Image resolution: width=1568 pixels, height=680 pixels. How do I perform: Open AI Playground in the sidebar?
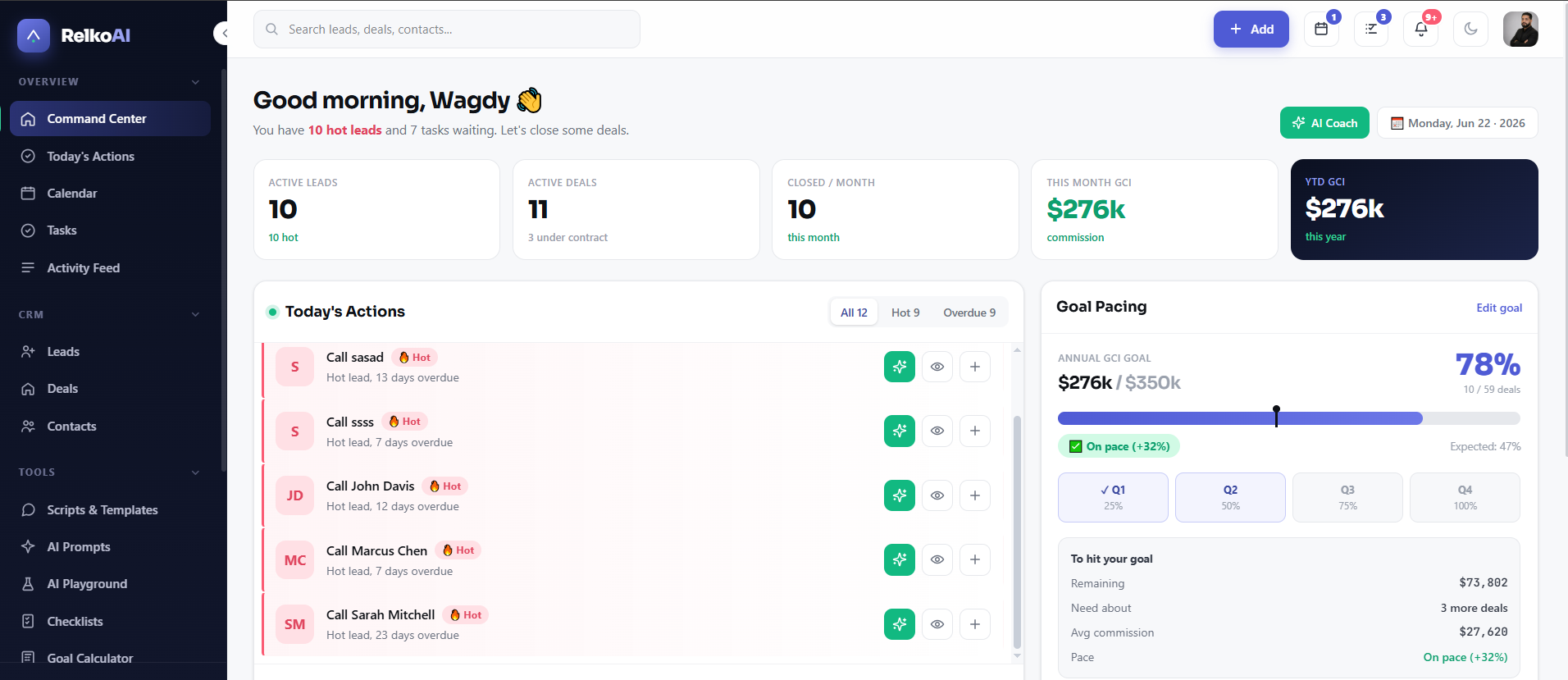click(110, 584)
